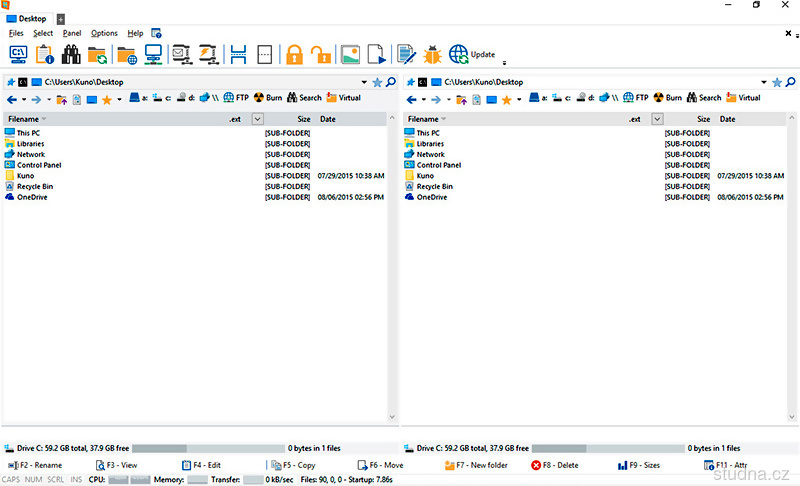Expand the left panel path dropdown
800x486 pixels.
[x=365, y=81]
